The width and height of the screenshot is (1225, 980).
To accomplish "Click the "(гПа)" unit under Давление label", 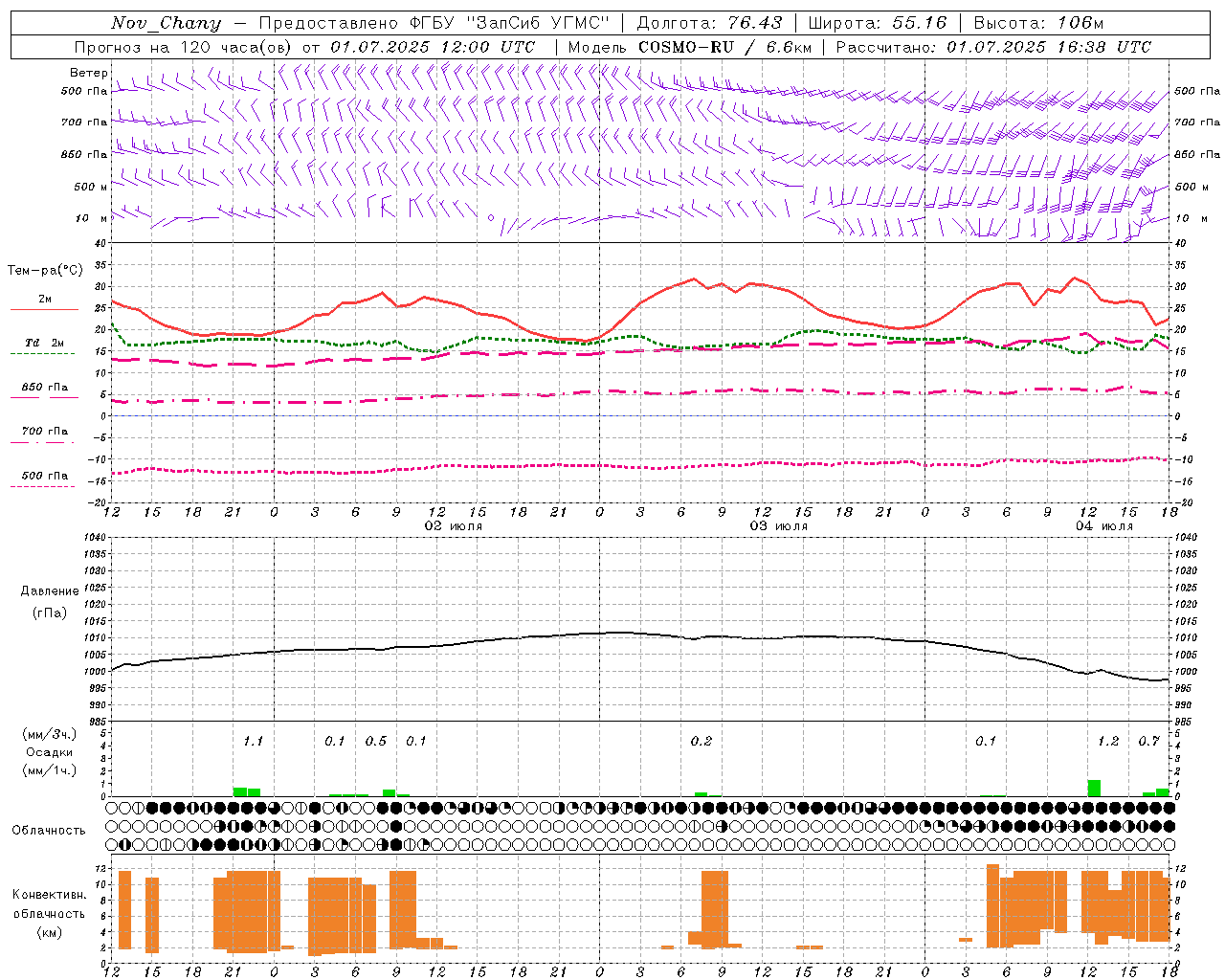I will point(50,613).
